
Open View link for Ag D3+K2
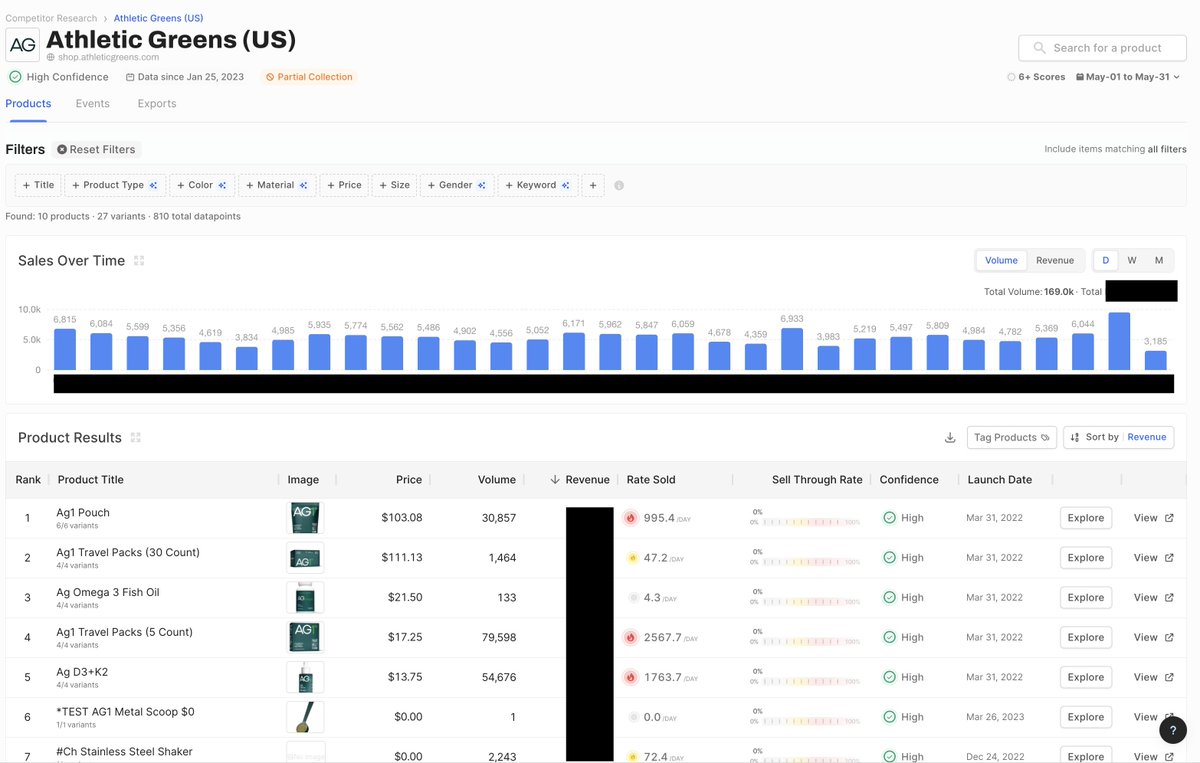pos(1151,677)
